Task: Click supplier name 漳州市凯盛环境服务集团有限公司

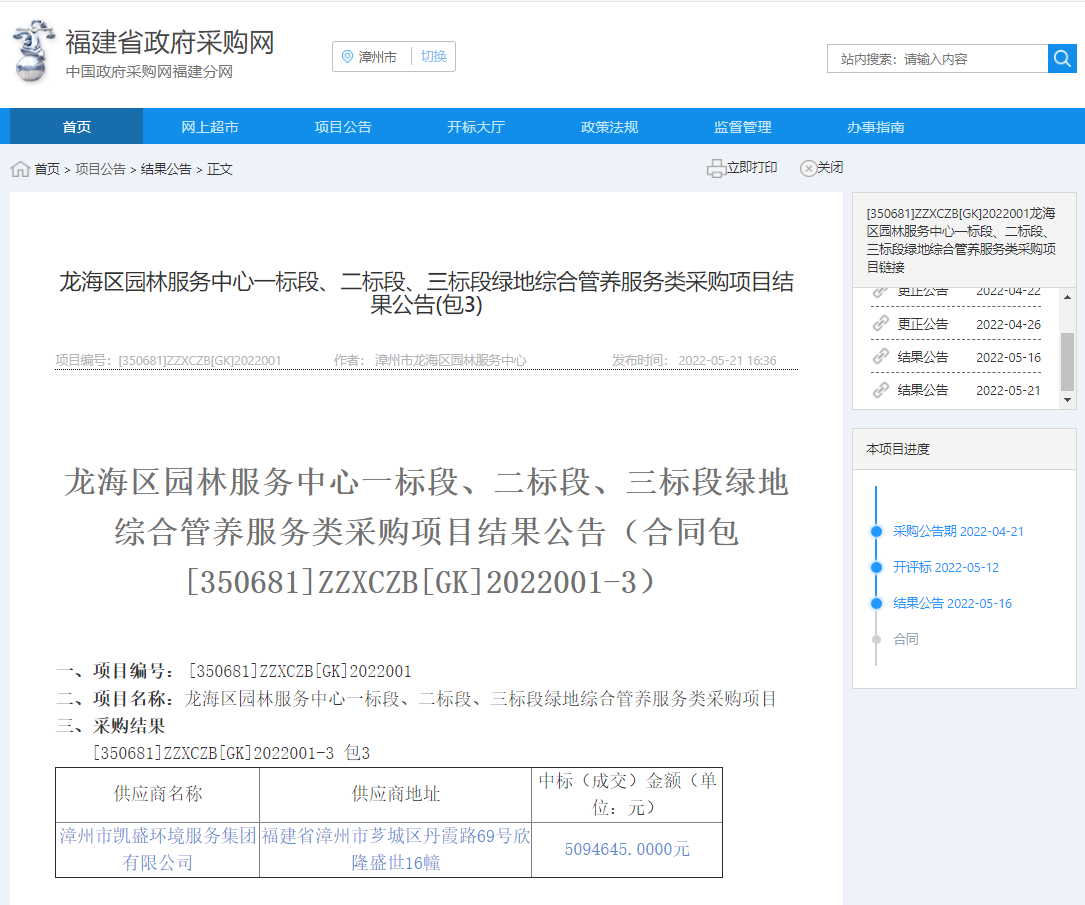Action: (158, 850)
